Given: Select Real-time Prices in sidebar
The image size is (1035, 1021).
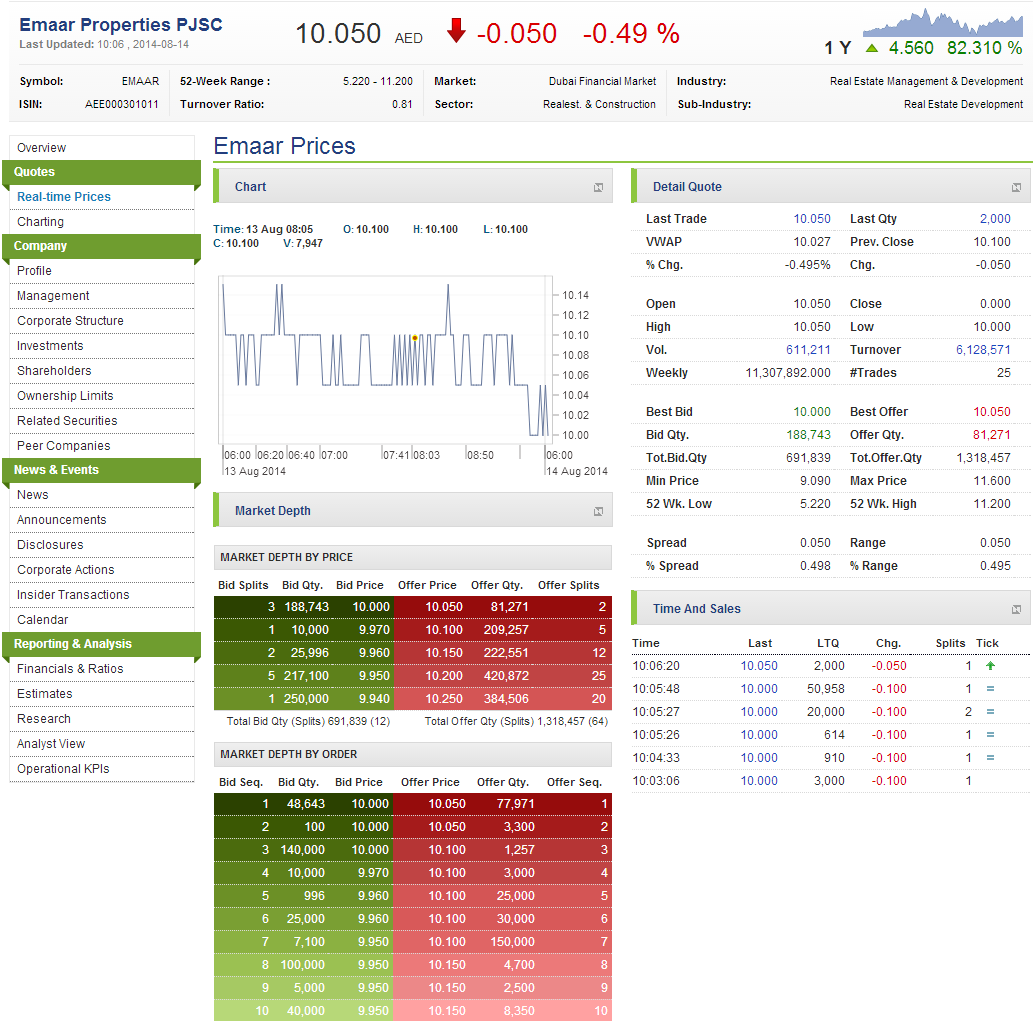Looking at the screenshot, I should (x=64, y=197).
